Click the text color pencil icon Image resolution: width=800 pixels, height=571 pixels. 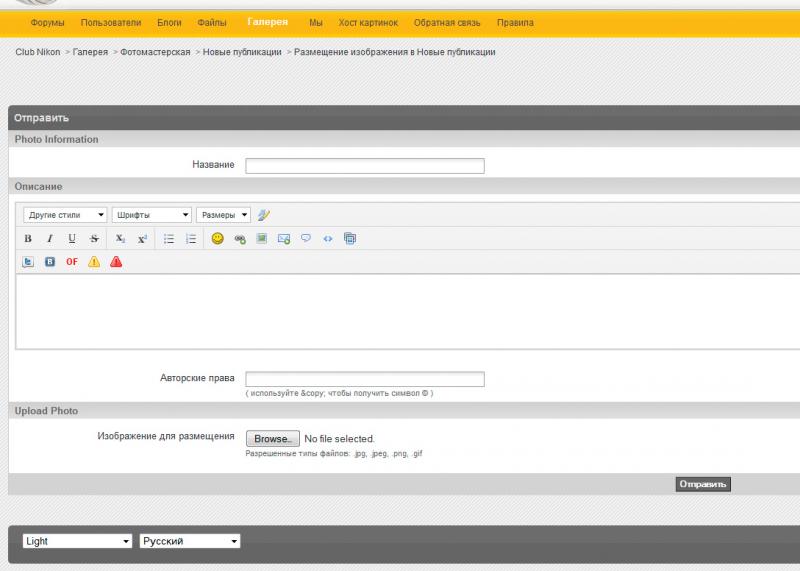pos(263,215)
